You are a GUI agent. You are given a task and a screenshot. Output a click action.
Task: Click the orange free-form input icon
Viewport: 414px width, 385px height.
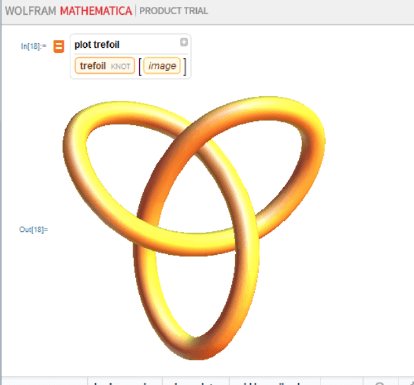tap(59, 46)
